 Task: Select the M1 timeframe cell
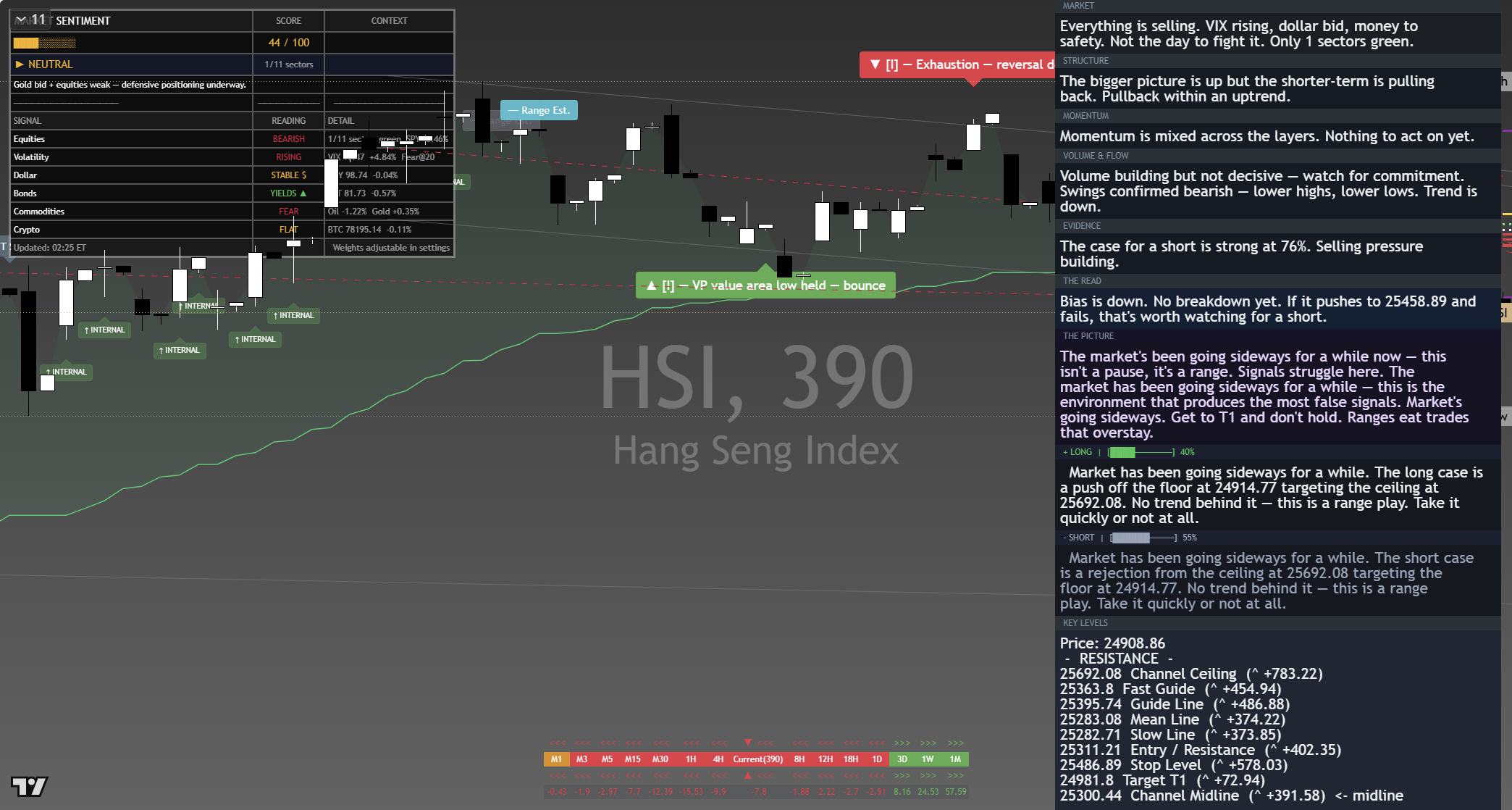tap(556, 759)
